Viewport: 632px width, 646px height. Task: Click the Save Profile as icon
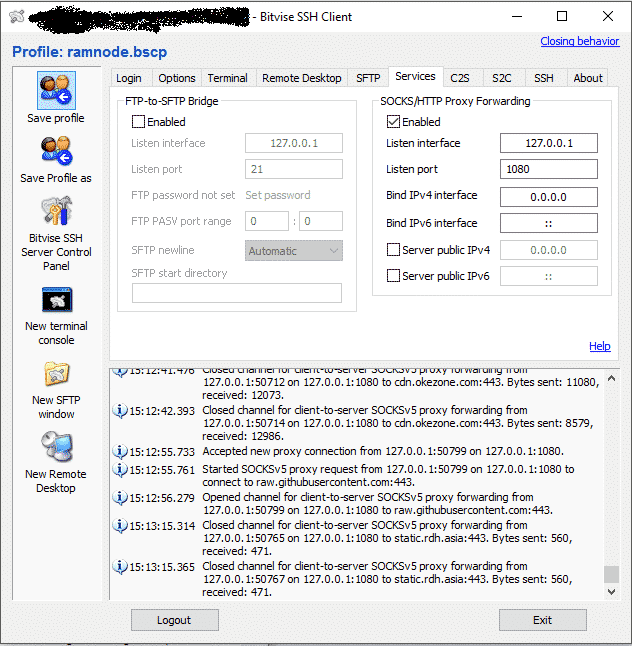(56, 150)
